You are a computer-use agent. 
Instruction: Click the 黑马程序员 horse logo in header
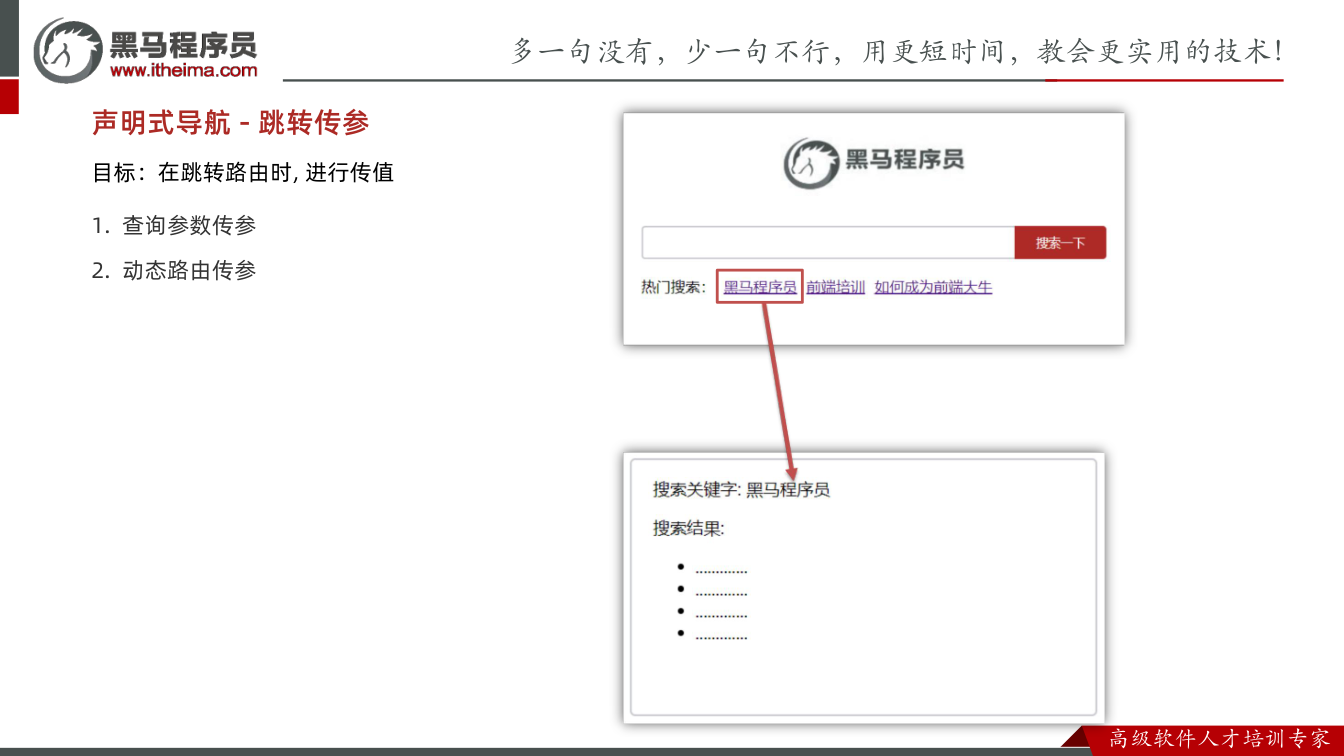point(68,50)
